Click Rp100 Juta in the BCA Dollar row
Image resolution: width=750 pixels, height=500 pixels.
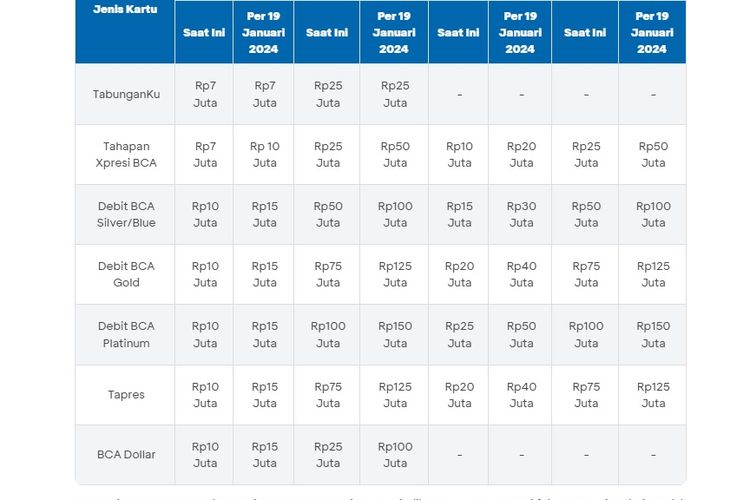pyautogui.click(x=394, y=454)
